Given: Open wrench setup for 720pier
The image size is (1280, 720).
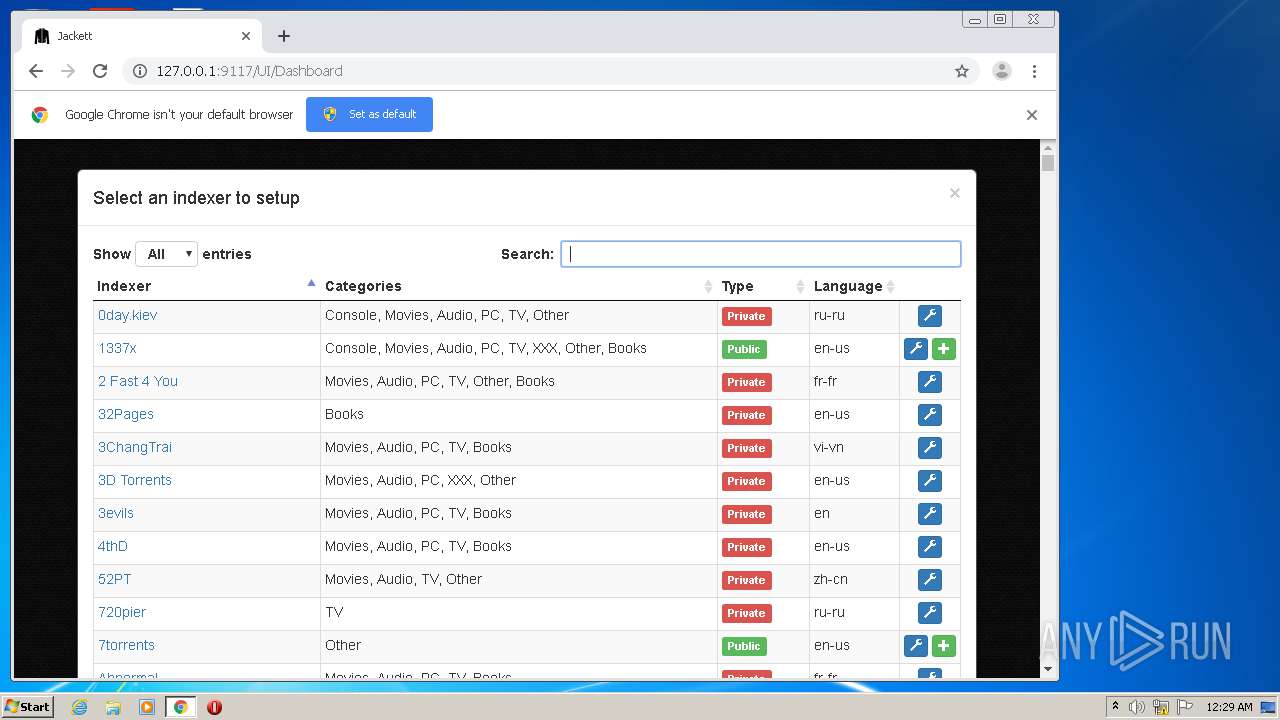Looking at the screenshot, I should point(930,613).
